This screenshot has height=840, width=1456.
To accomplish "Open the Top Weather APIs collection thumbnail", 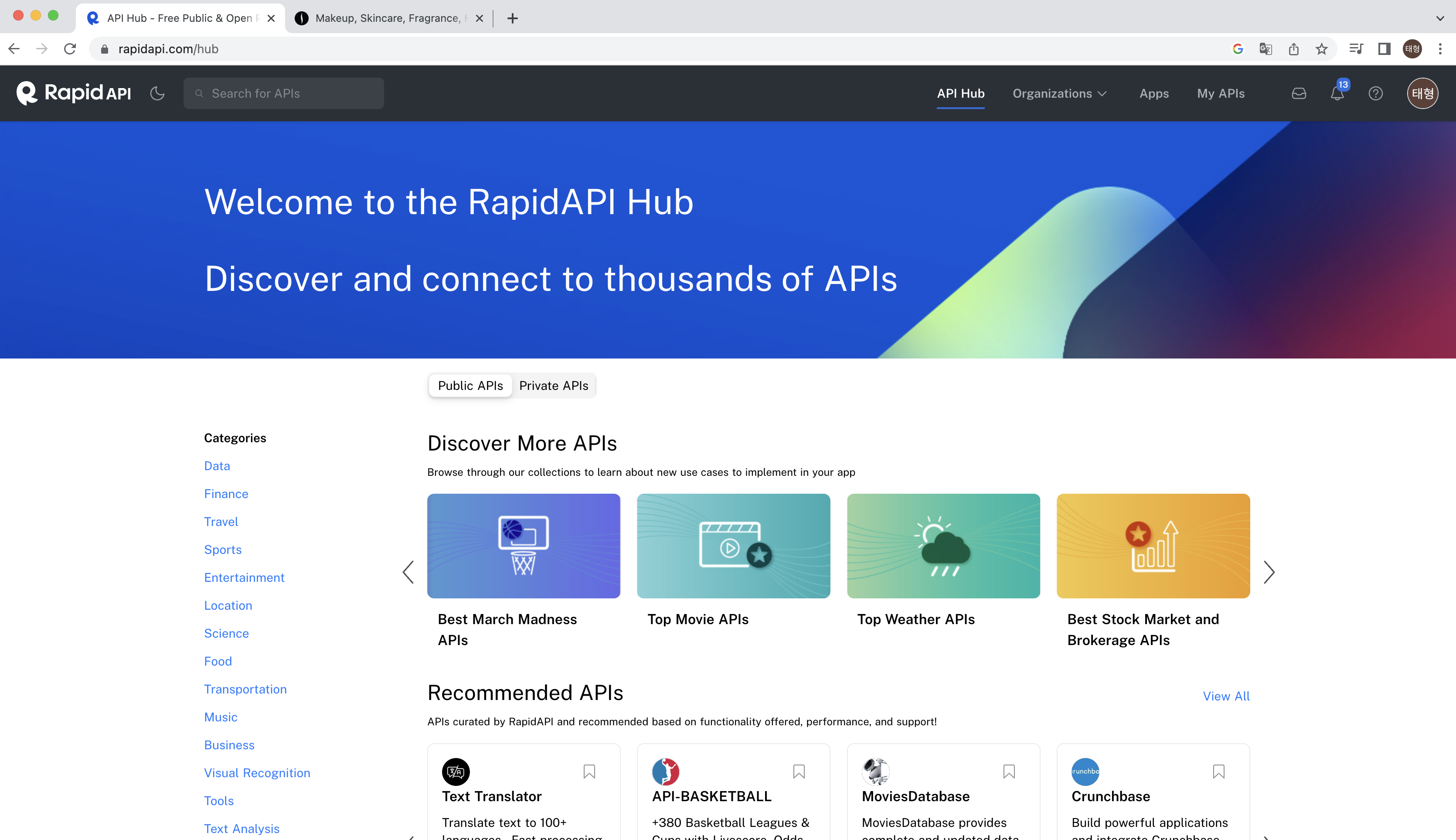I will tap(943, 546).
